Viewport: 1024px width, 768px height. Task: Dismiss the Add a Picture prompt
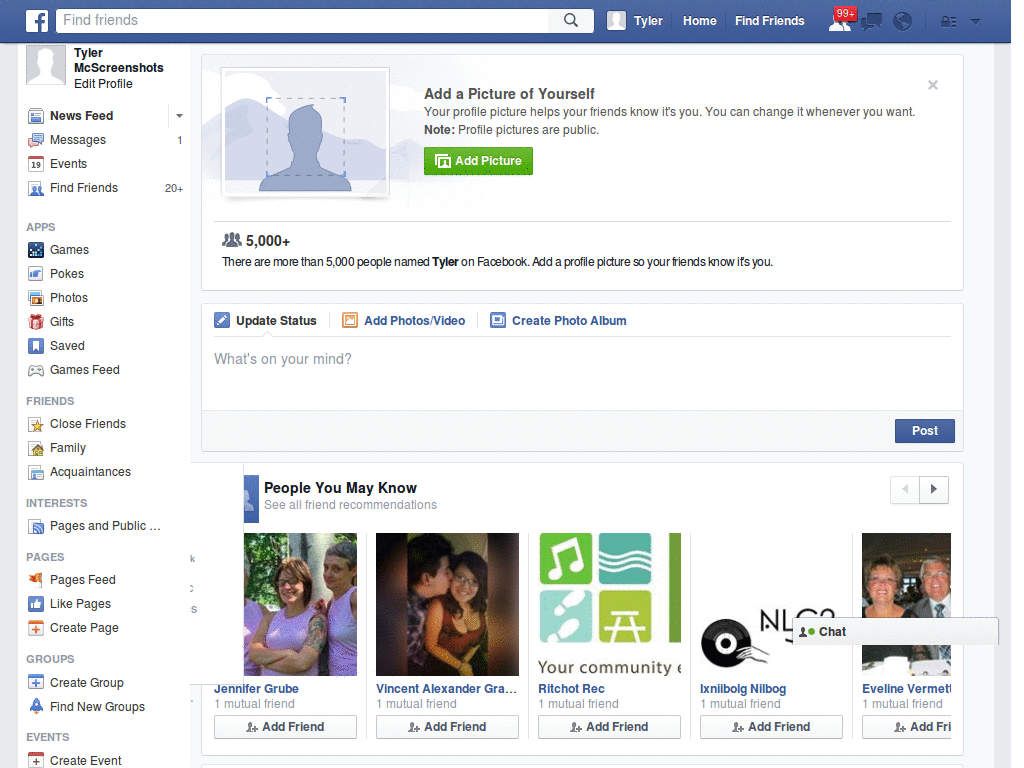933,85
